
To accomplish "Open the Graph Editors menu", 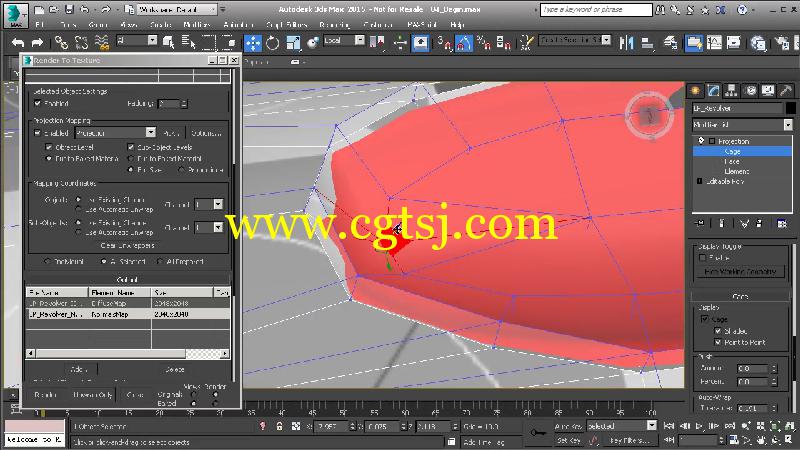I will tap(286, 24).
